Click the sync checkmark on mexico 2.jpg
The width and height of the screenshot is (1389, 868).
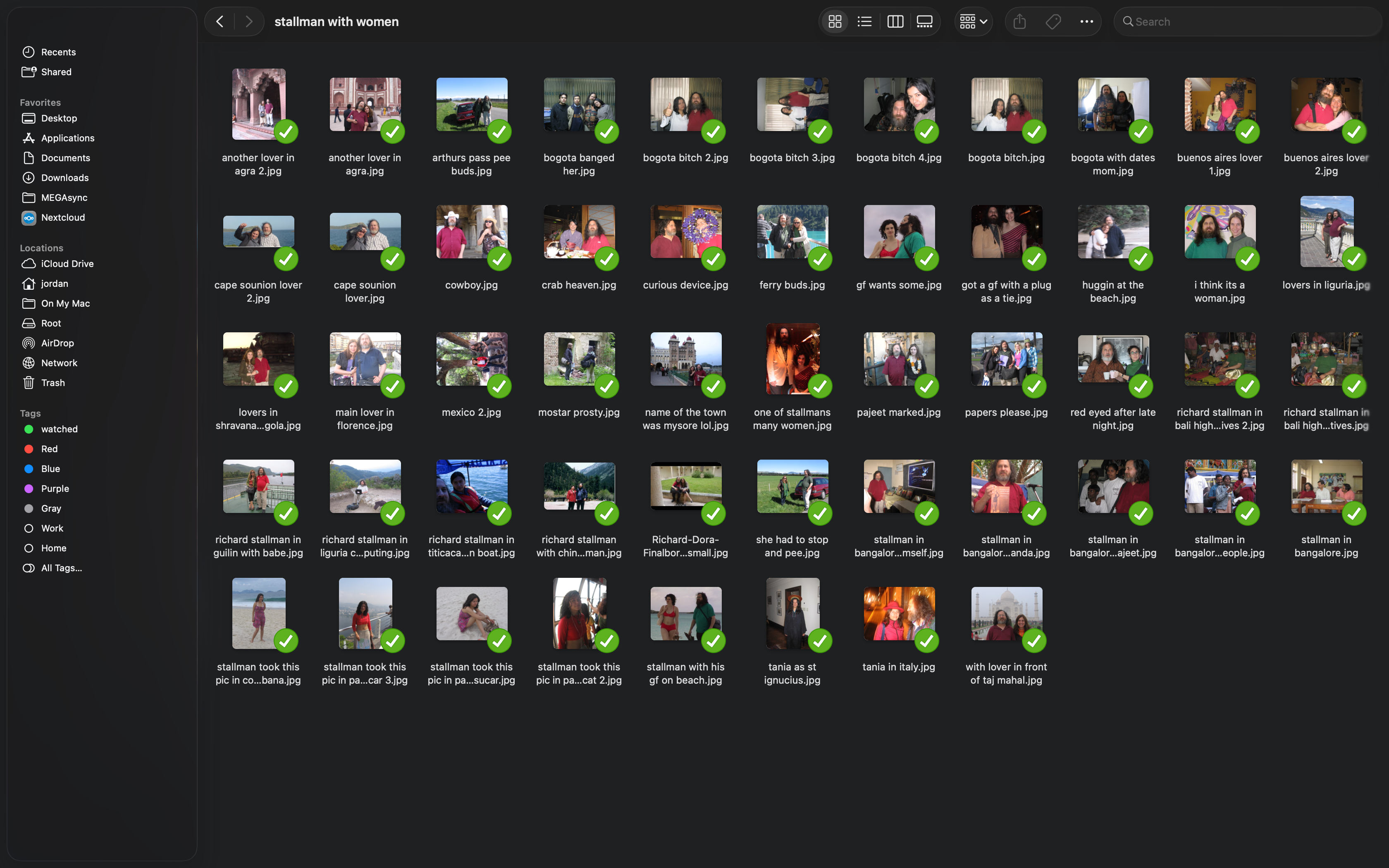click(499, 386)
